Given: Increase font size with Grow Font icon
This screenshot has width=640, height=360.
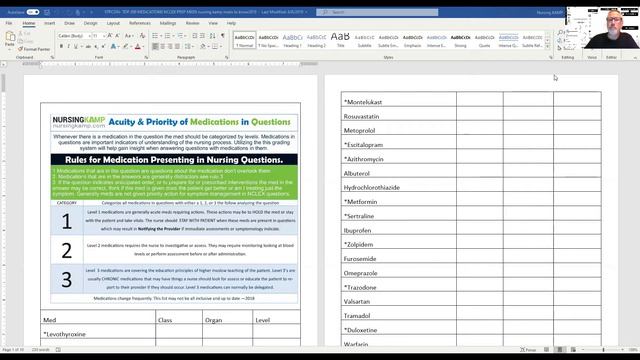Looking at the screenshot, I should 110,36.
